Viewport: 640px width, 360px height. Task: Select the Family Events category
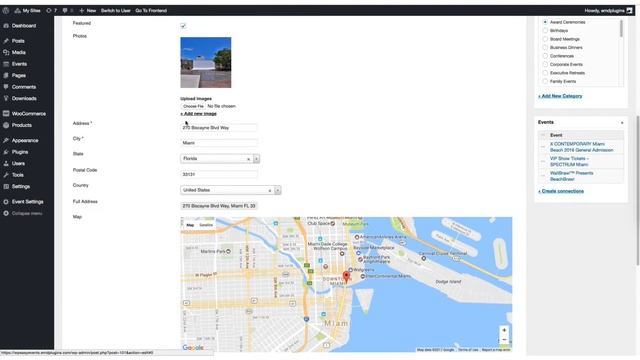[545, 81]
